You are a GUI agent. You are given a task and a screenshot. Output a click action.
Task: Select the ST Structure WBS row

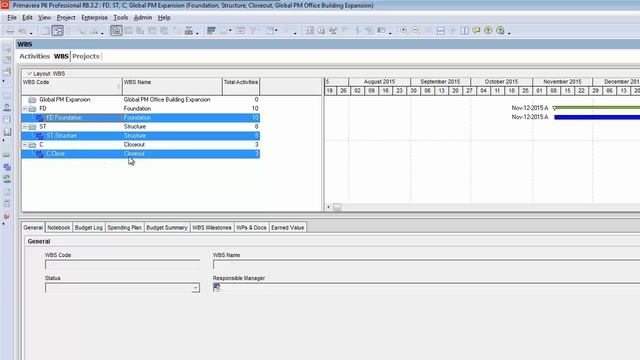click(x=140, y=136)
